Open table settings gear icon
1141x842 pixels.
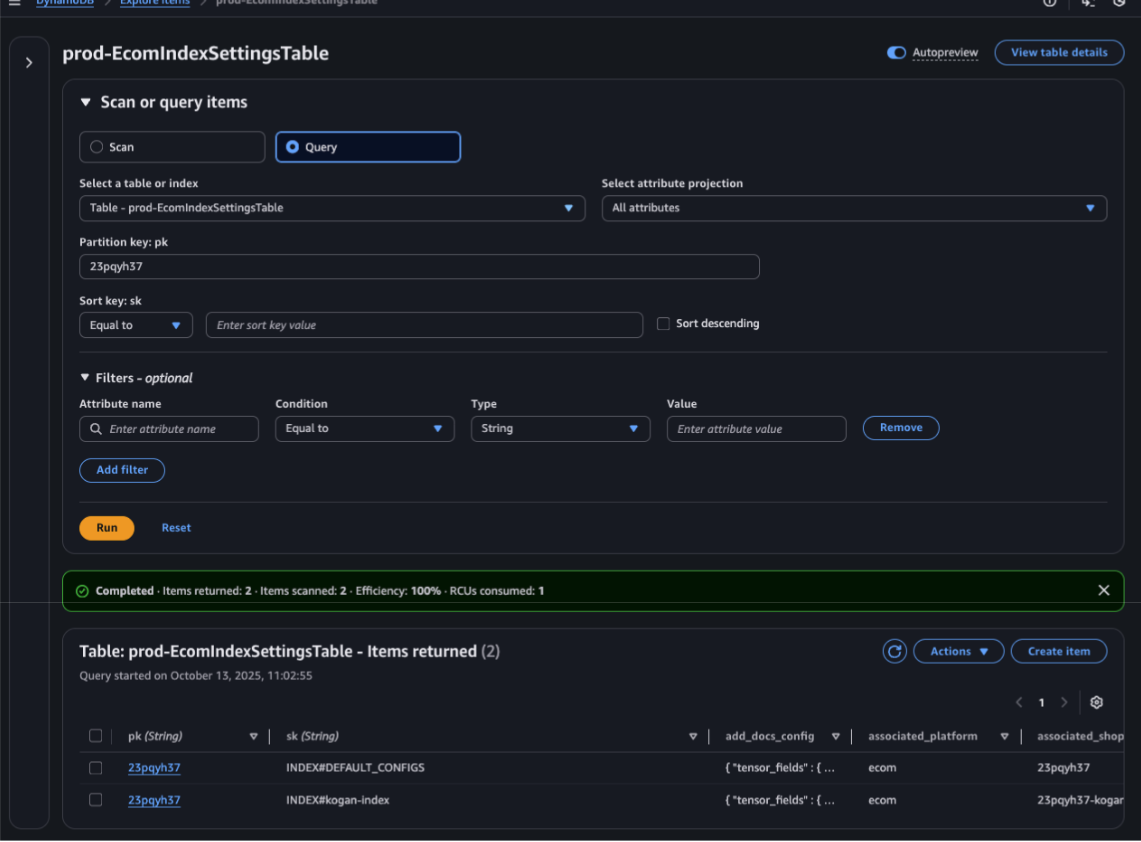pos(1096,702)
